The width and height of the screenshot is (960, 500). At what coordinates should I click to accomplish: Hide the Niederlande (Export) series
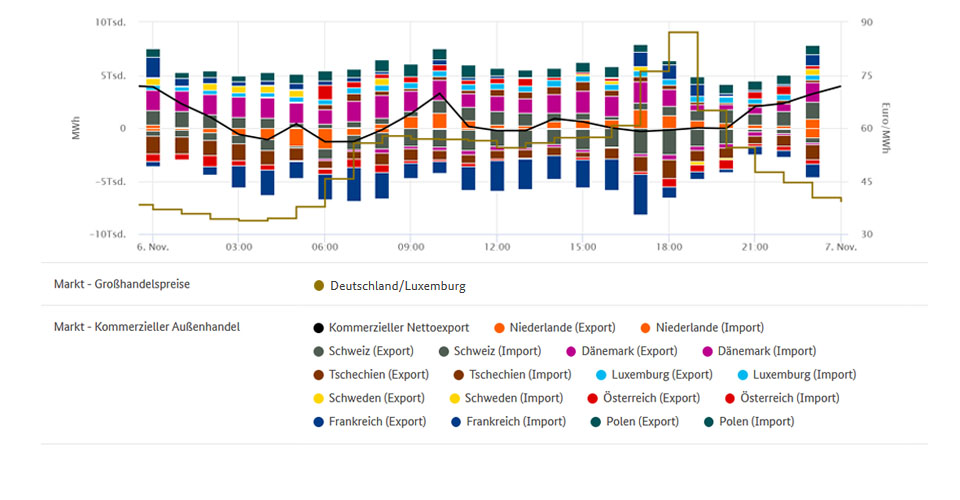(x=555, y=327)
